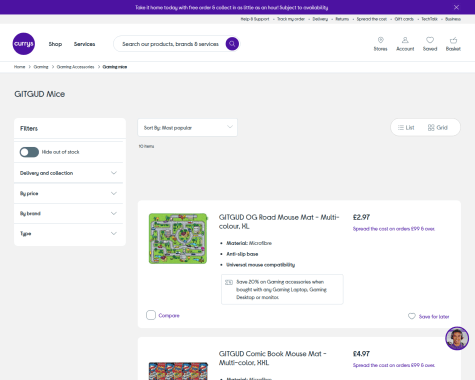Expand By price filter
The height and width of the screenshot is (380, 475).
pos(68,193)
